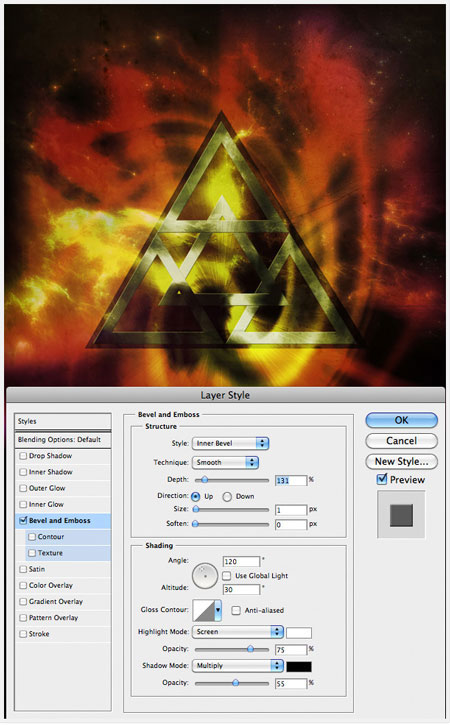450x725 pixels.
Task: Tick the Inner Glow checkbox
Action: coord(23,504)
